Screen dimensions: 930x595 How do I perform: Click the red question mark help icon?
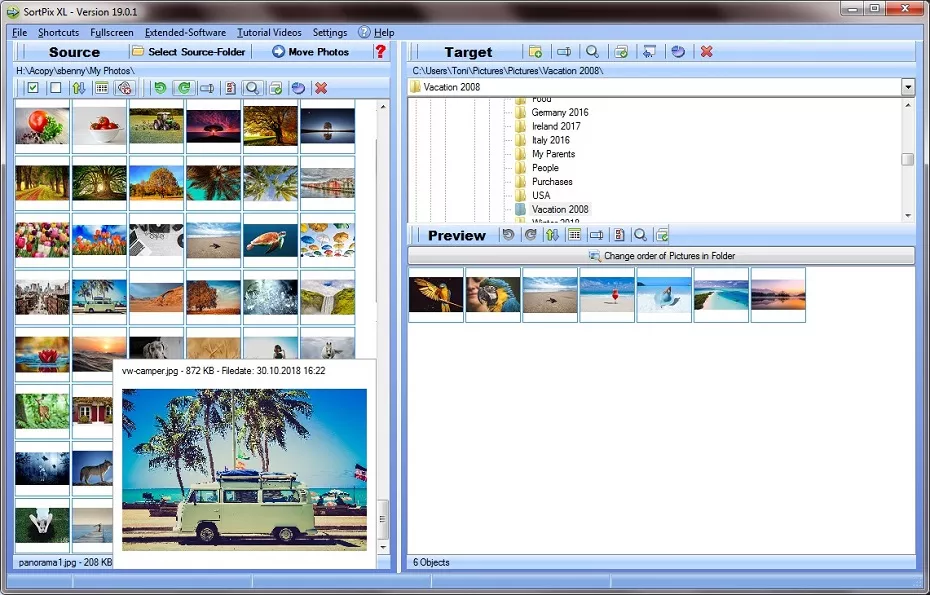(x=380, y=52)
